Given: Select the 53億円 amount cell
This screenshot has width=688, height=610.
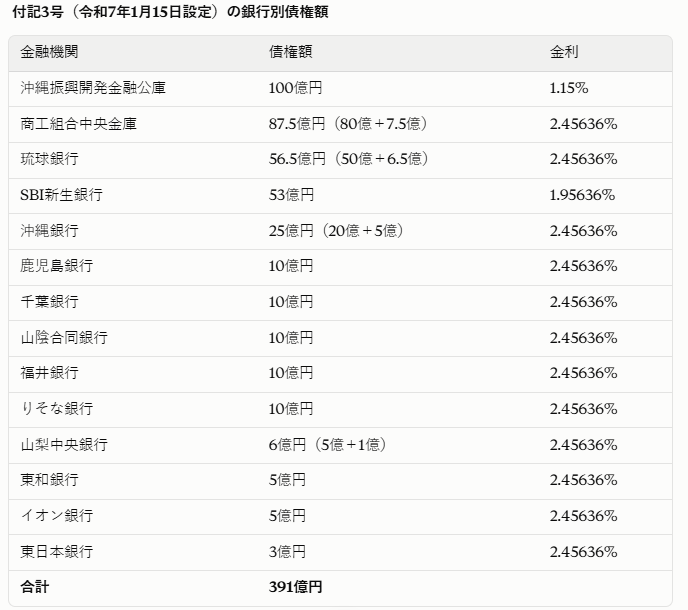Looking at the screenshot, I should (291, 195).
